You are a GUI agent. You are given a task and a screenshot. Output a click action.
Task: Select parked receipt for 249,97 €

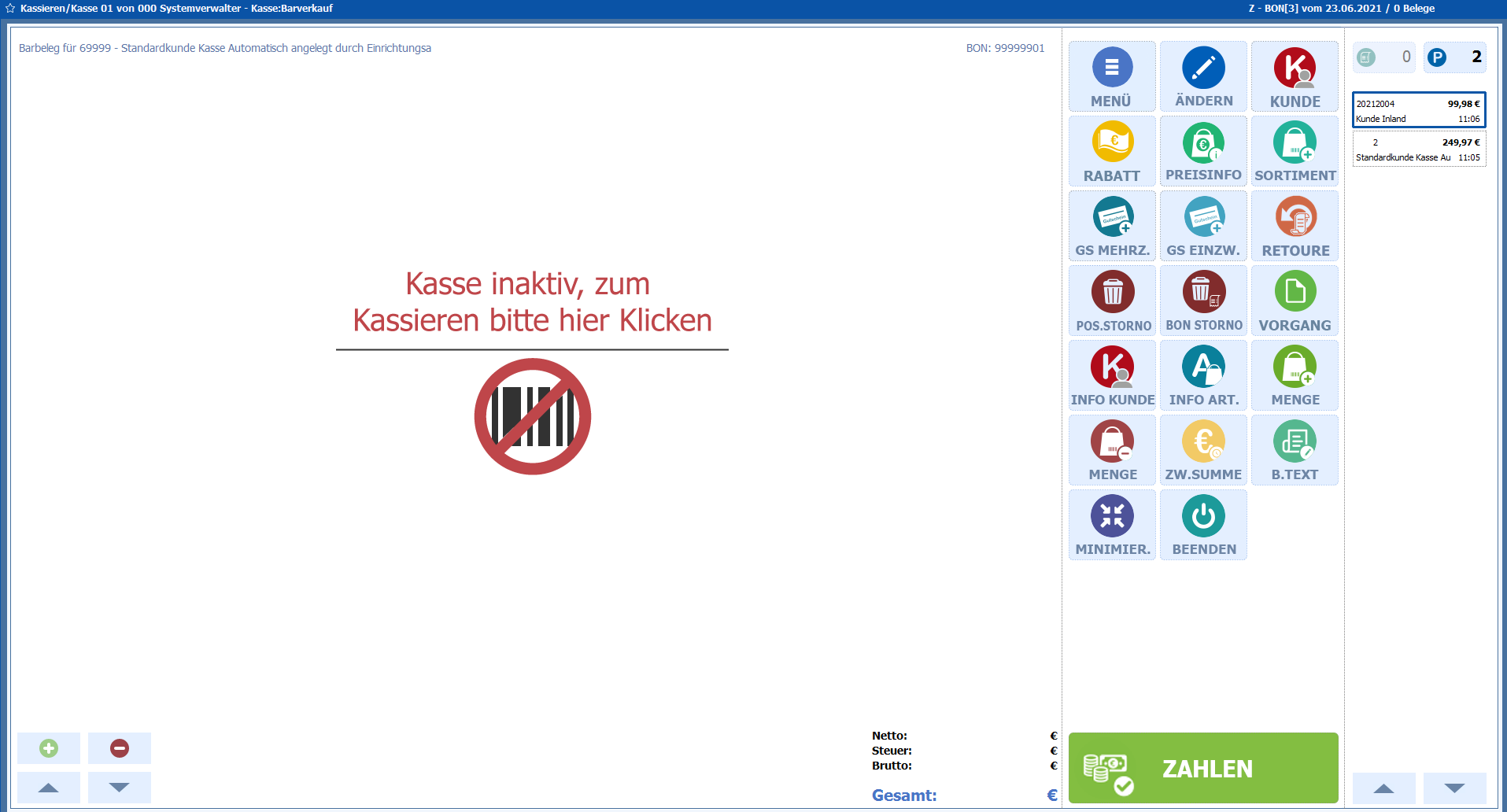[1418, 149]
